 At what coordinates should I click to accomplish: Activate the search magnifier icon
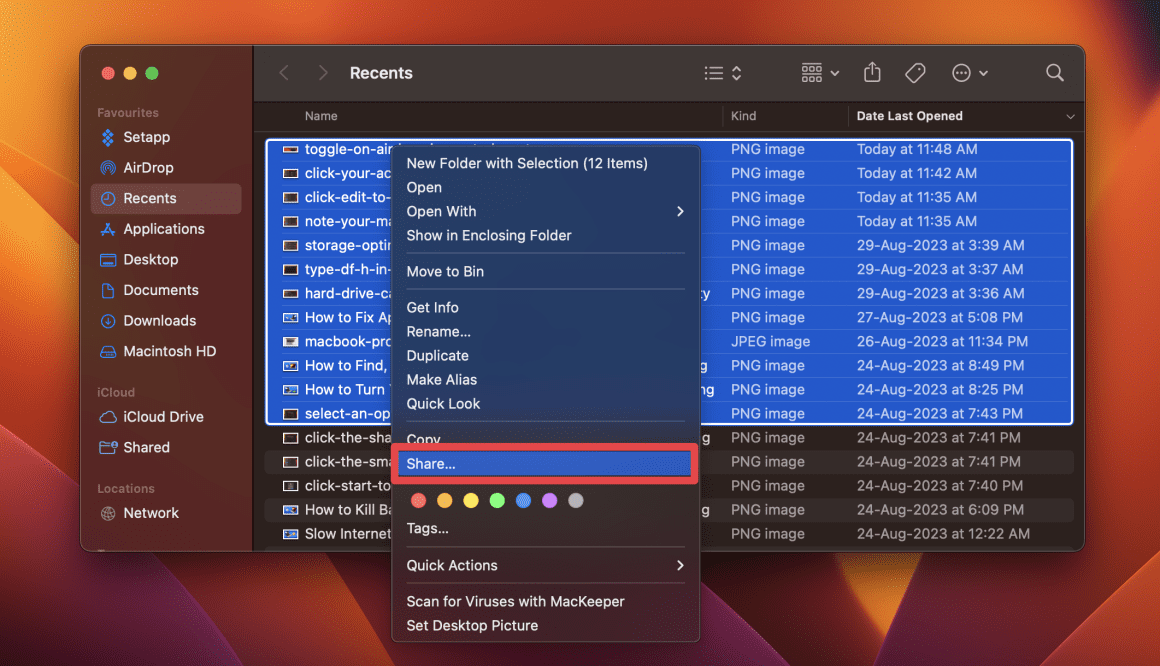pos(1054,72)
